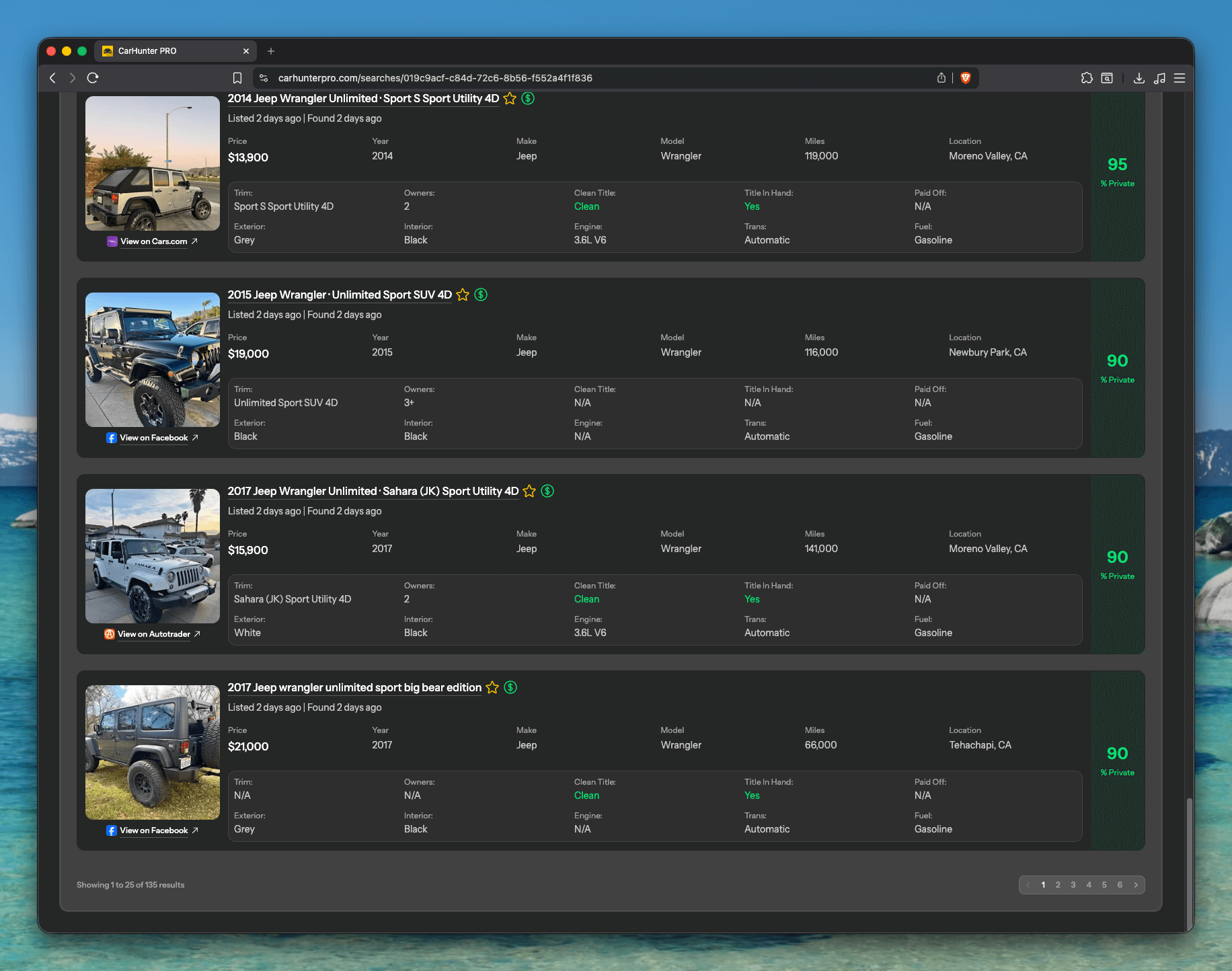Toggle the price alert dollar icon on the 2015 Wrangler
The height and width of the screenshot is (971, 1232).
tap(481, 295)
